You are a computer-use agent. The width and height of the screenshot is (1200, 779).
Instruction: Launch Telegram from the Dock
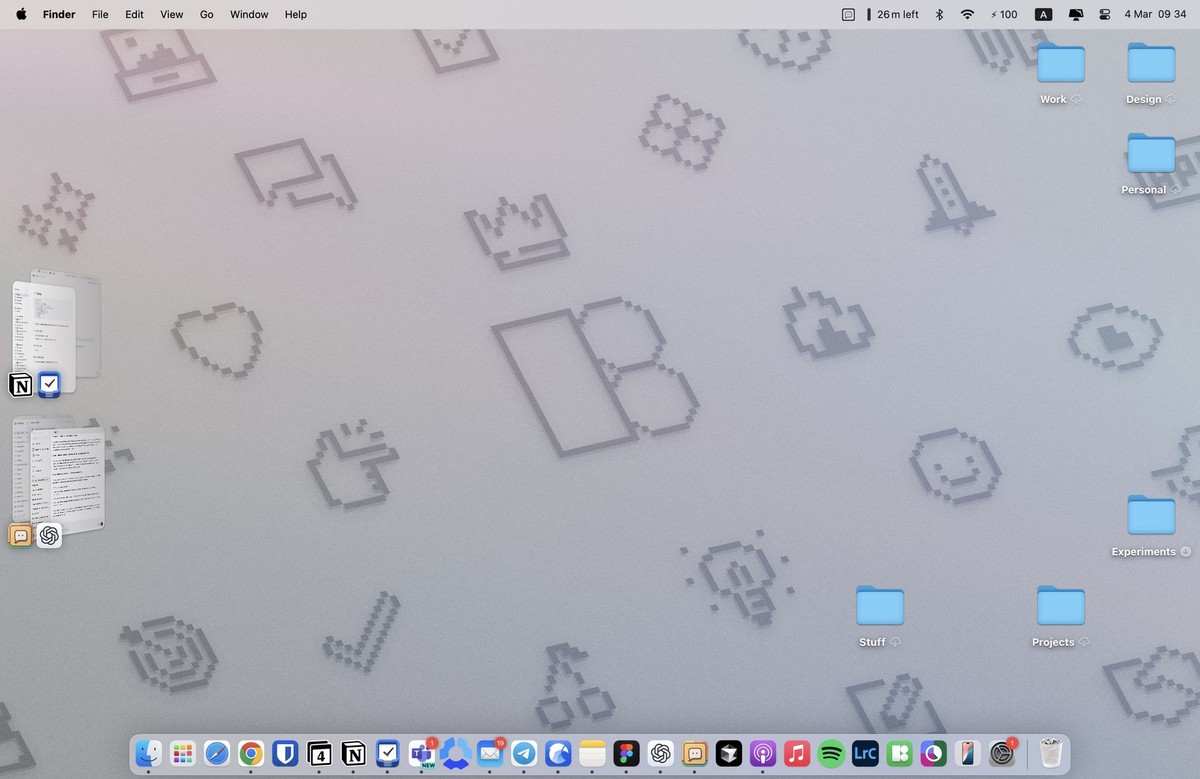point(524,753)
